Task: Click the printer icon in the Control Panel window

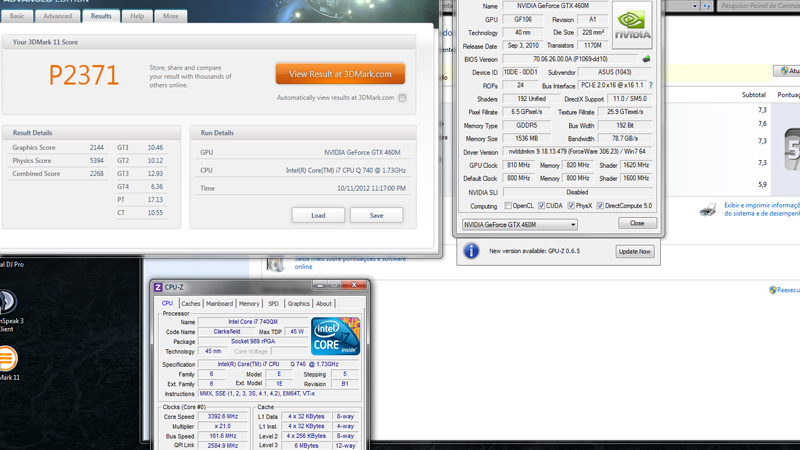Action: (708, 209)
